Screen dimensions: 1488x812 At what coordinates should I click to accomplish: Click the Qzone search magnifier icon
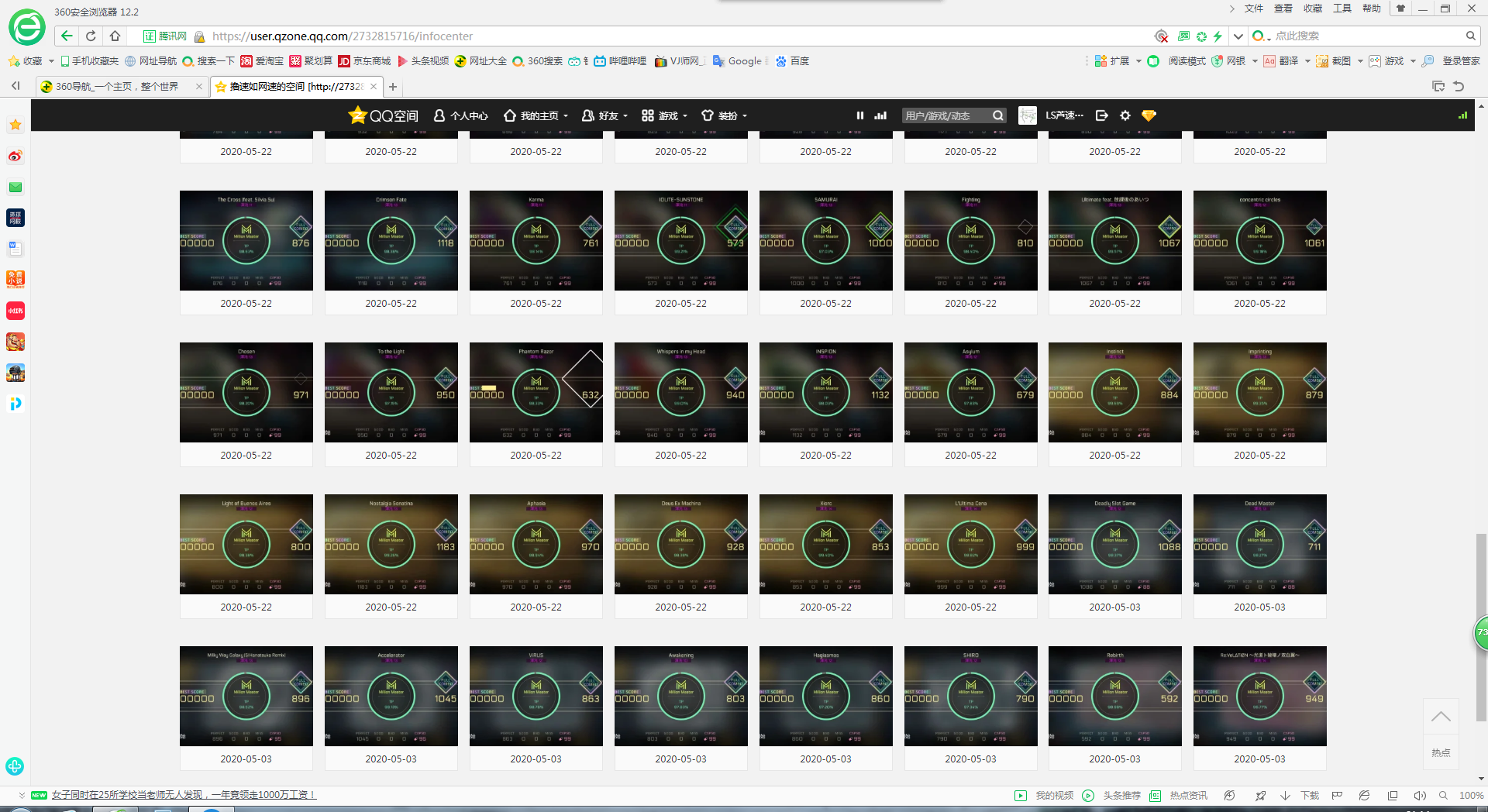click(998, 115)
